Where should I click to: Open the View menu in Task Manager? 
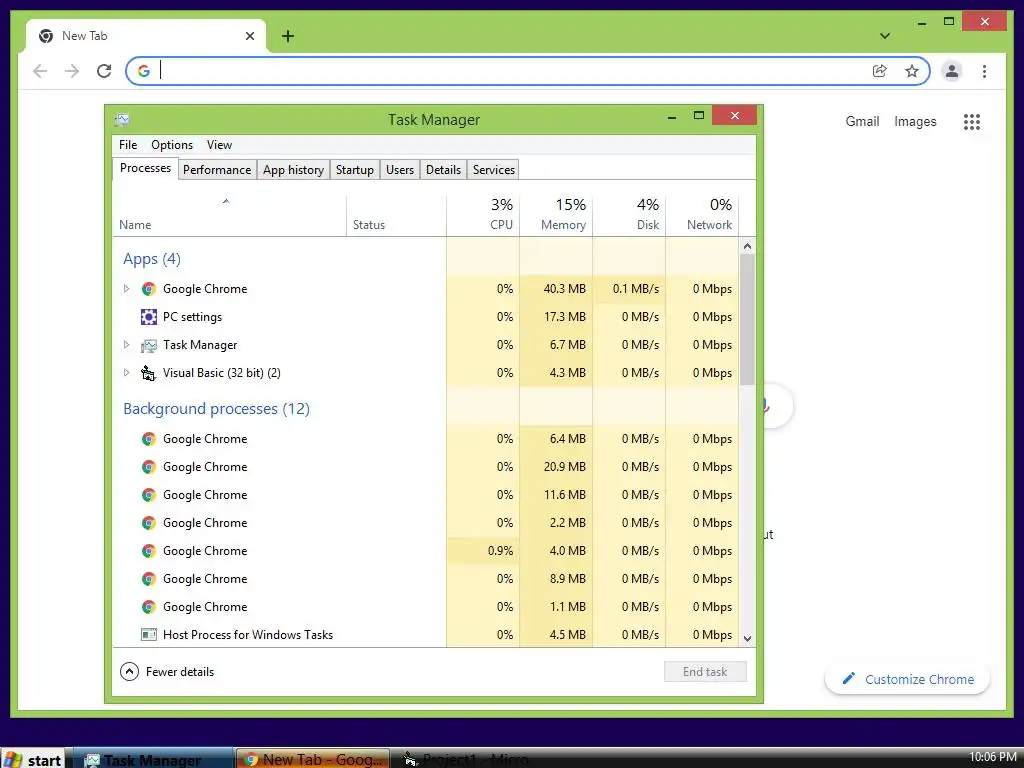click(x=219, y=145)
